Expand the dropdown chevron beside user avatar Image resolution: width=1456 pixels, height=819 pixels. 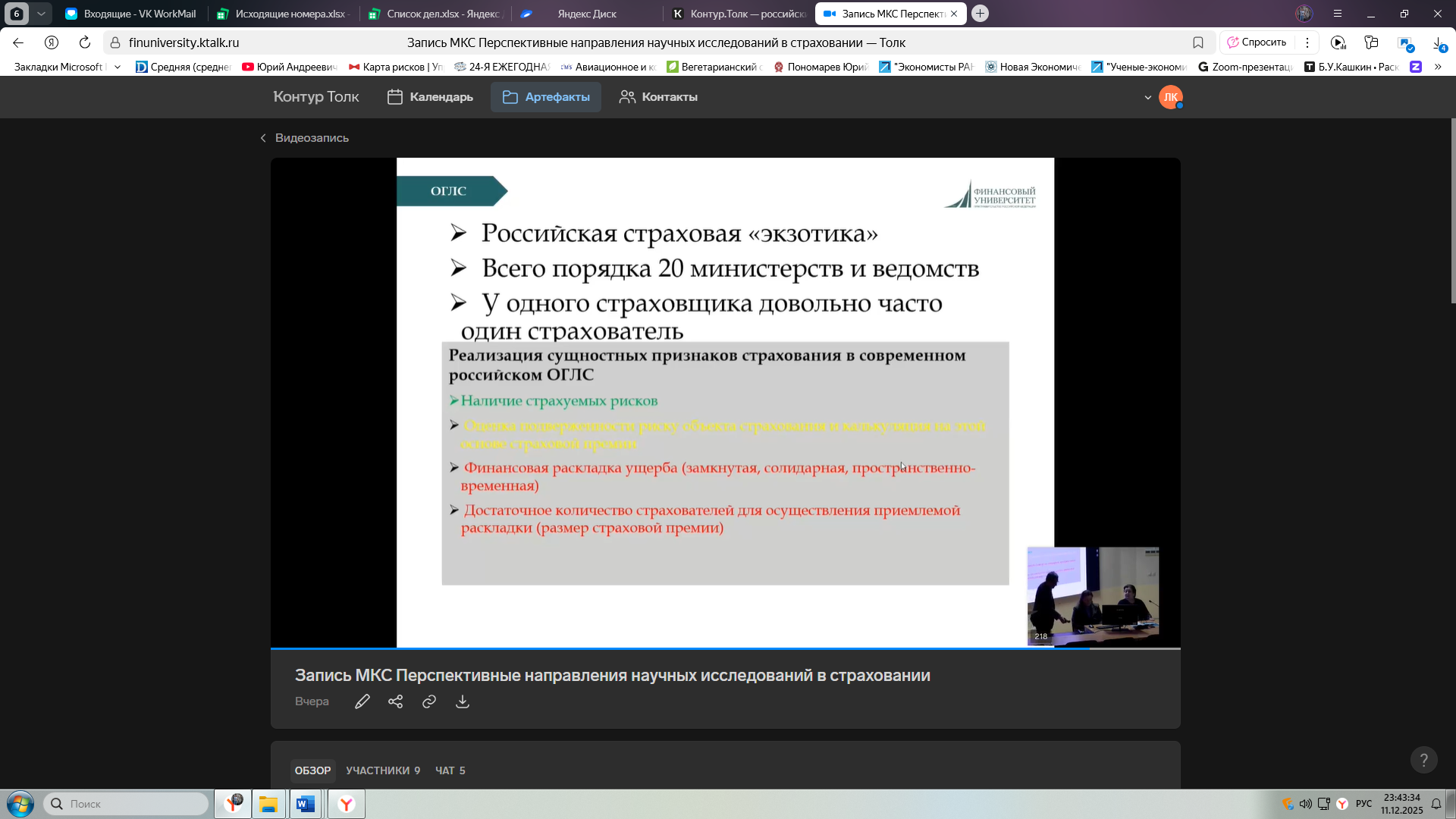1148,97
